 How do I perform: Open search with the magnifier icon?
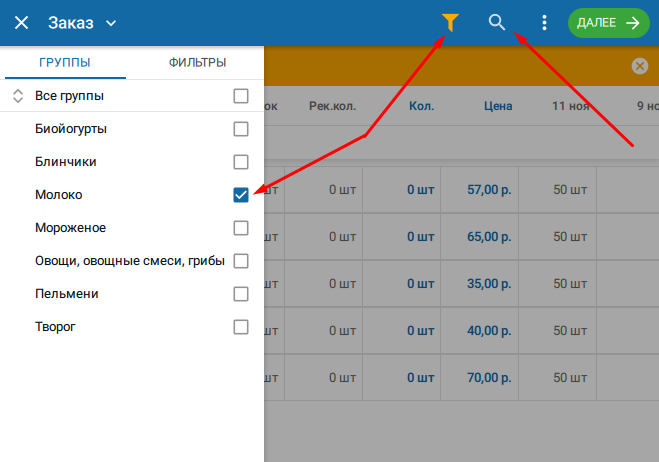click(x=497, y=22)
